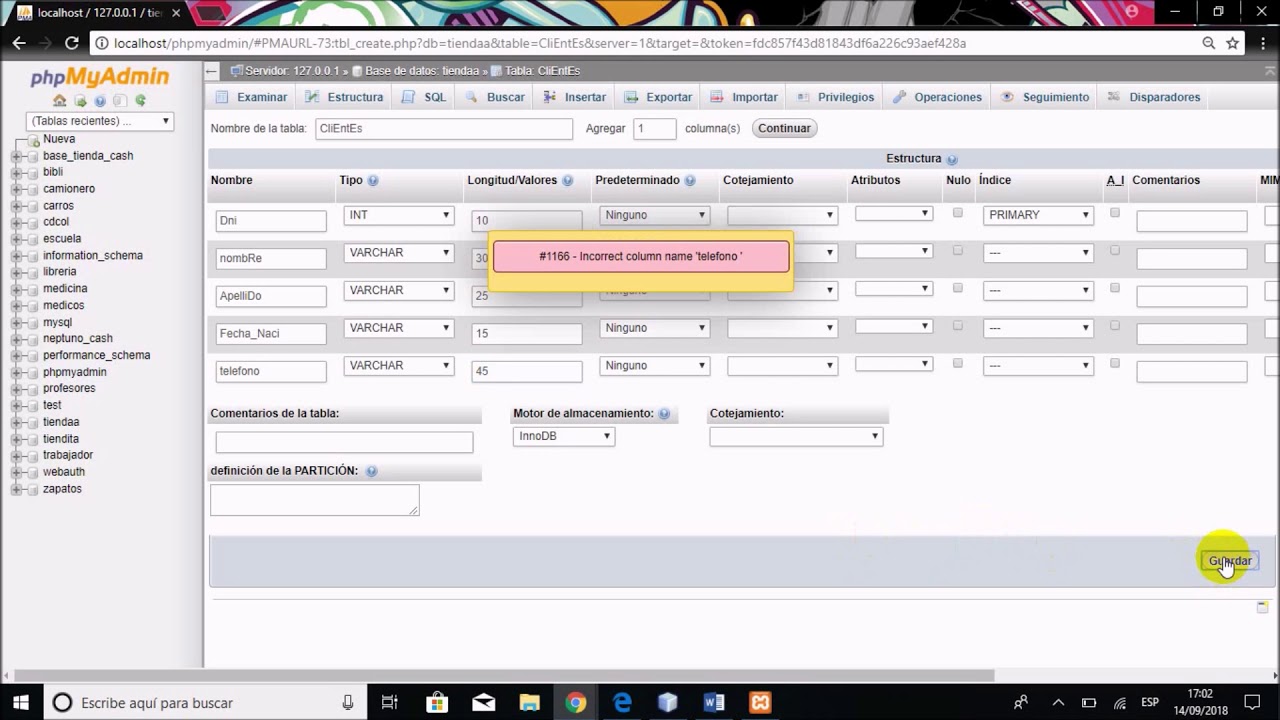Viewport: 1280px width, 720px height.
Task: Open XAMPP from the taskbar
Action: 760,703
